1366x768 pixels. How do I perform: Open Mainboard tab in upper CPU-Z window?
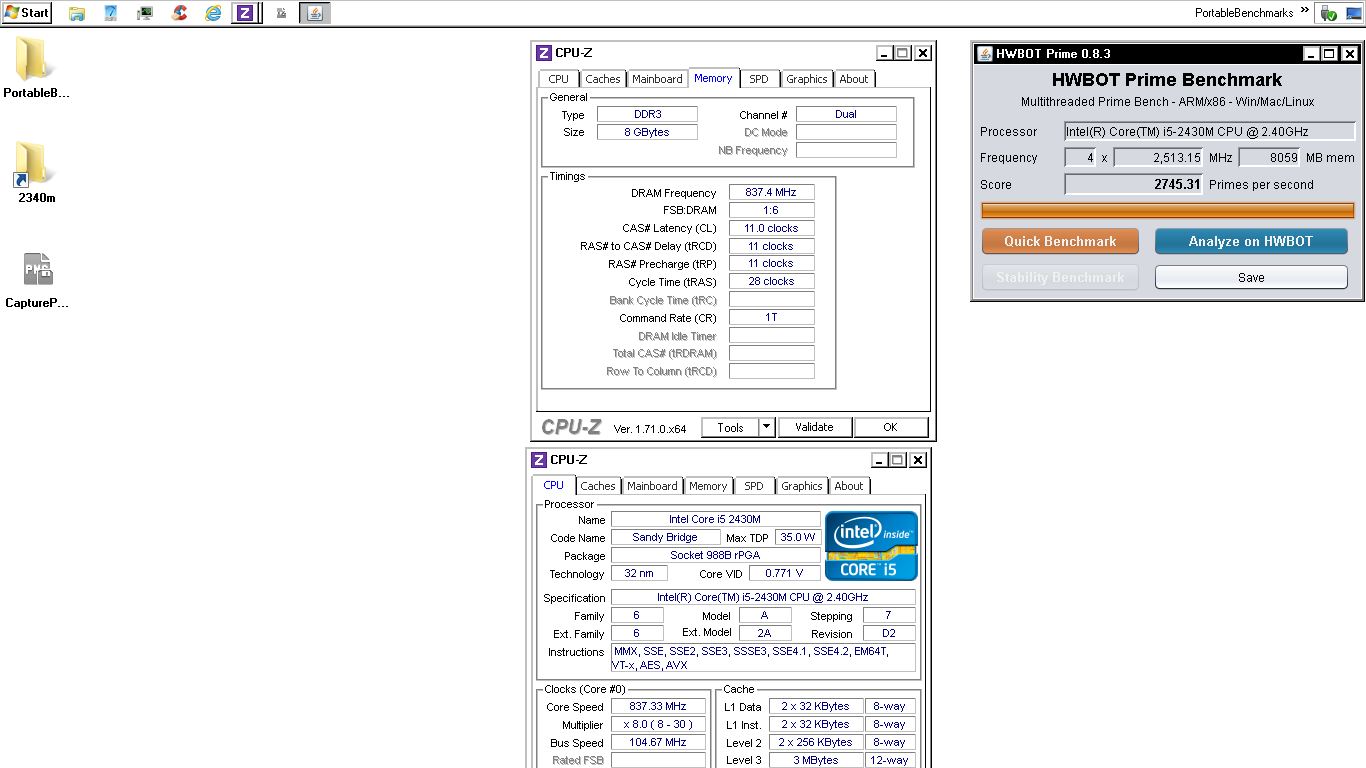pos(657,79)
